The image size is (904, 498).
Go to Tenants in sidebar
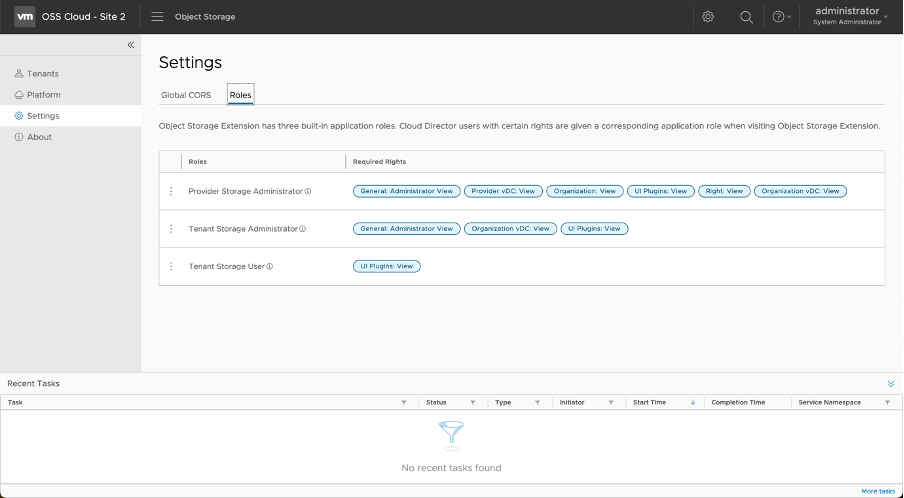click(x=43, y=74)
